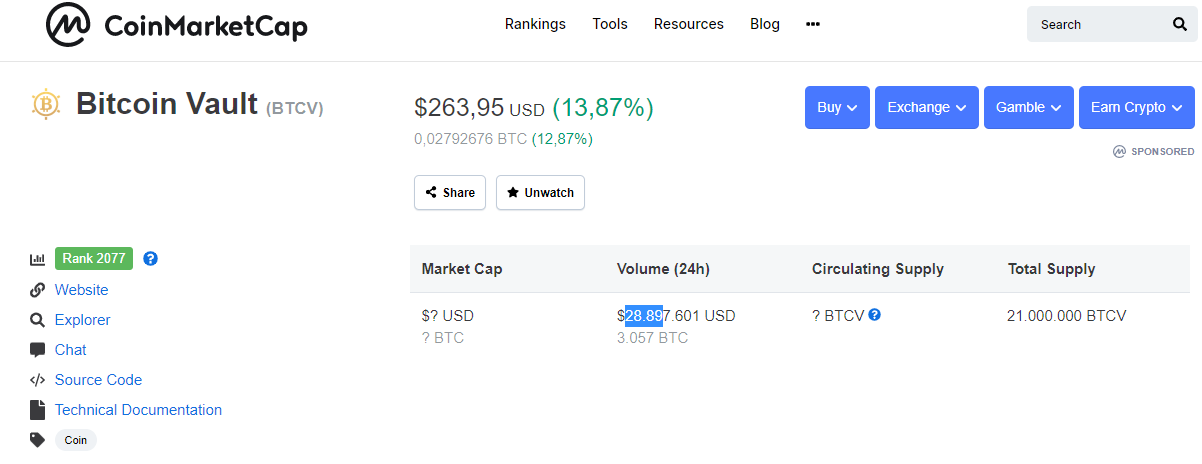
Task: Expand the Exchange dropdown
Action: pos(927,107)
